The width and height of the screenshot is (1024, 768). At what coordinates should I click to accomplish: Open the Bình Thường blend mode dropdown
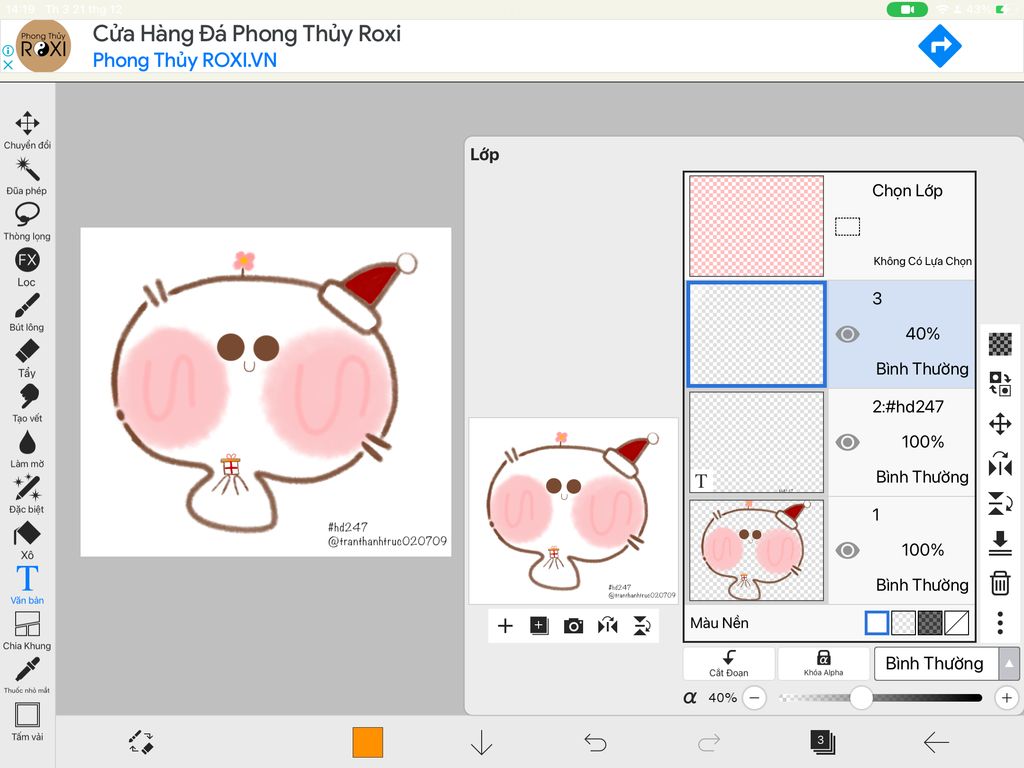(946, 664)
